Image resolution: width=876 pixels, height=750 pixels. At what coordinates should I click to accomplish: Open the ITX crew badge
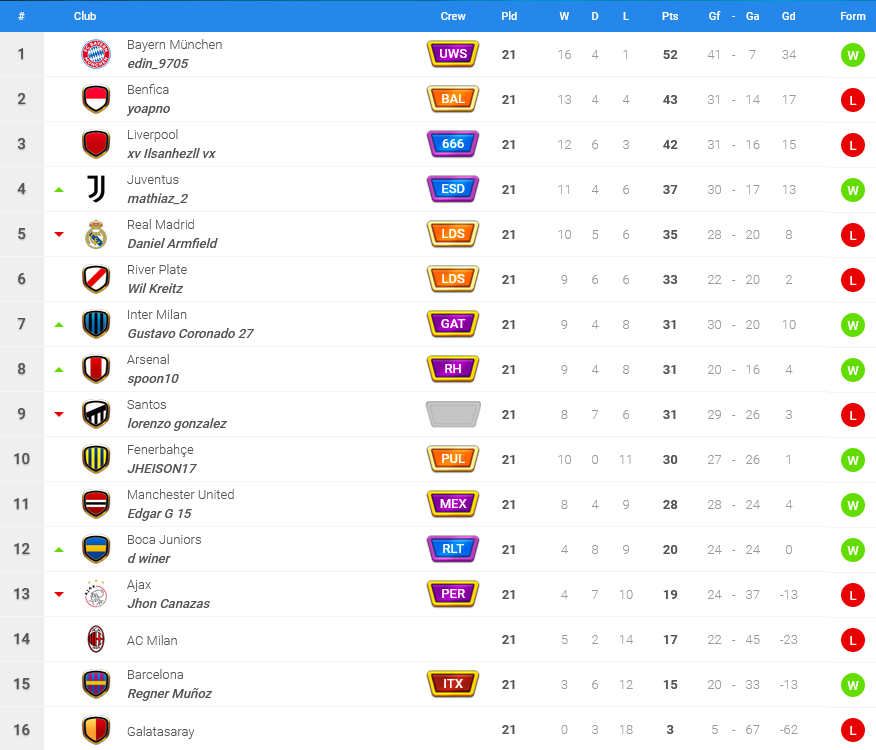pos(453,683)
